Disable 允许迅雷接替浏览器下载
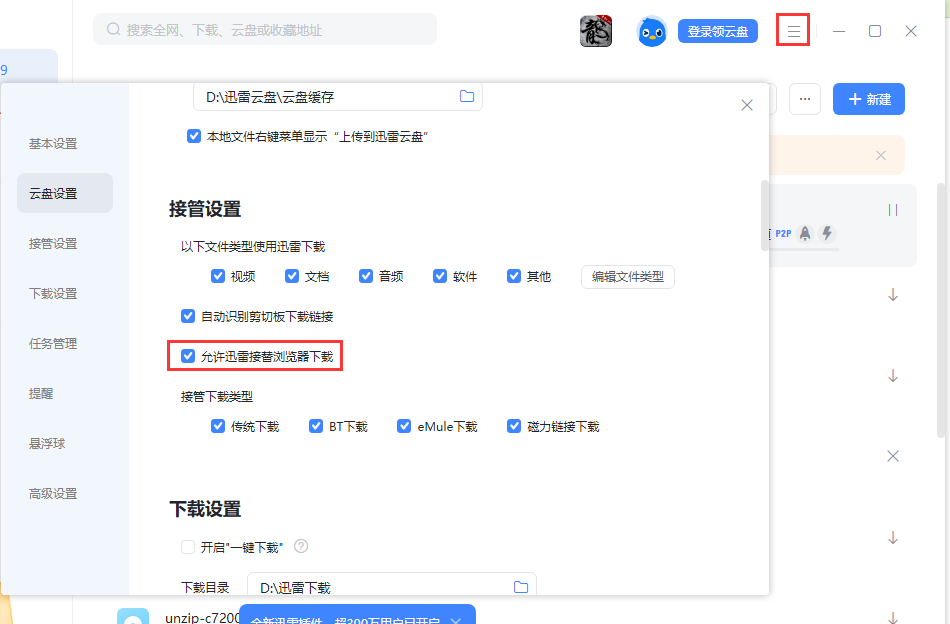Screen dimensions: 950x624 188,356
